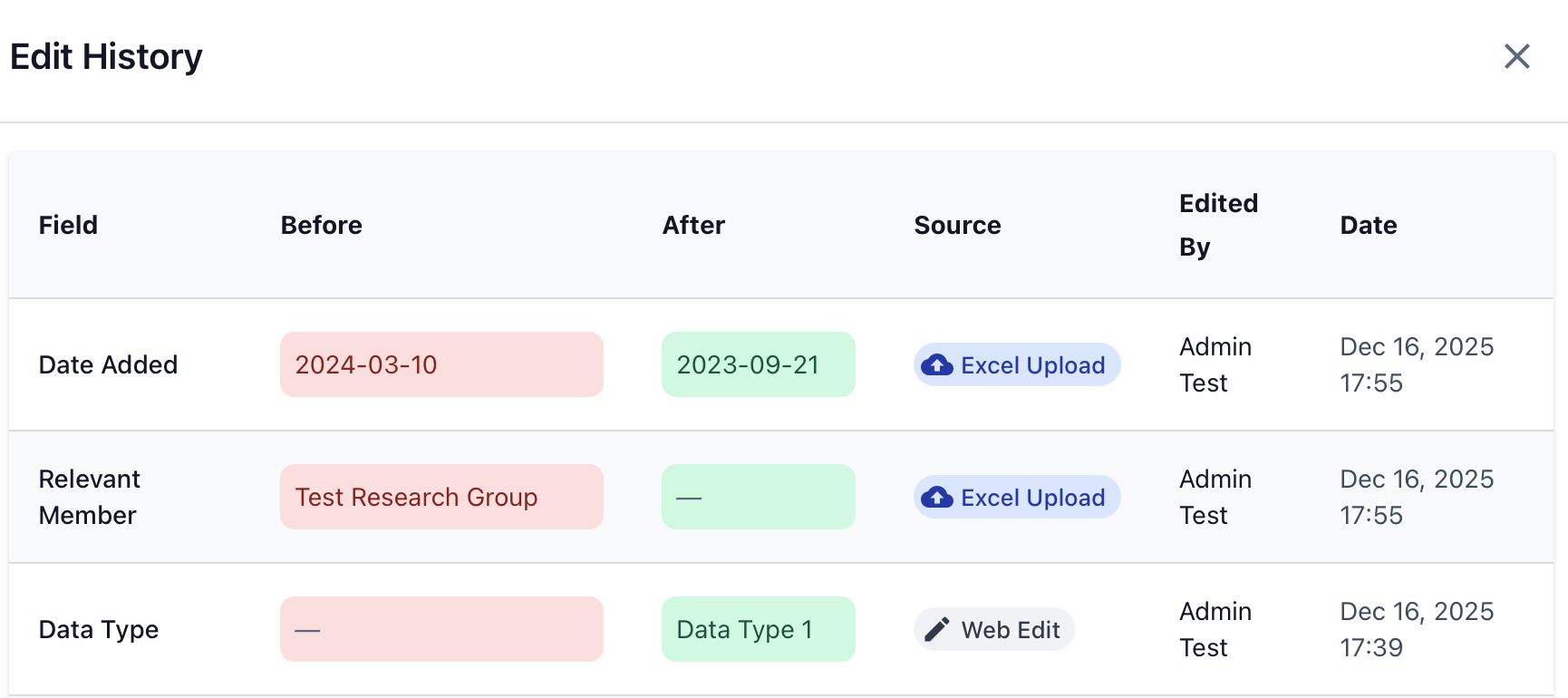Screen dimensions: 1568x698
Task: Click the Before column header
Action: [x=321, y=225]
